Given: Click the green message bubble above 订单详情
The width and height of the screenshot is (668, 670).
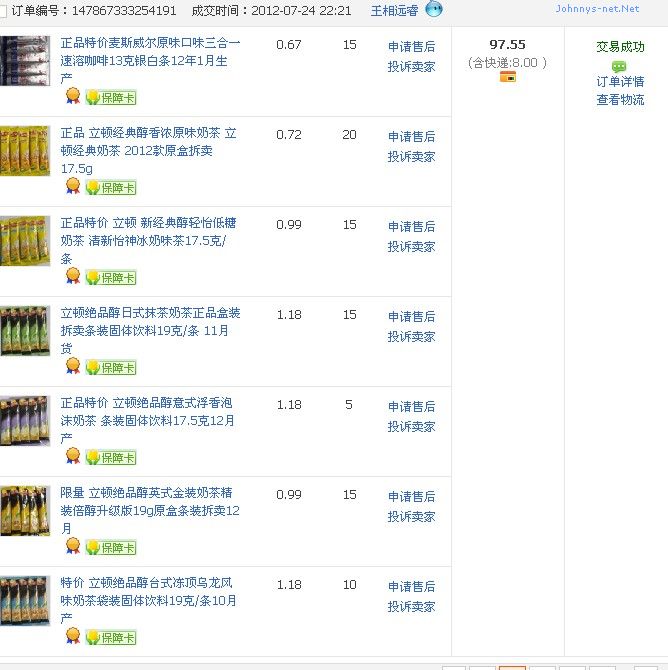Looking at the screenshot, I should [619, 65].
